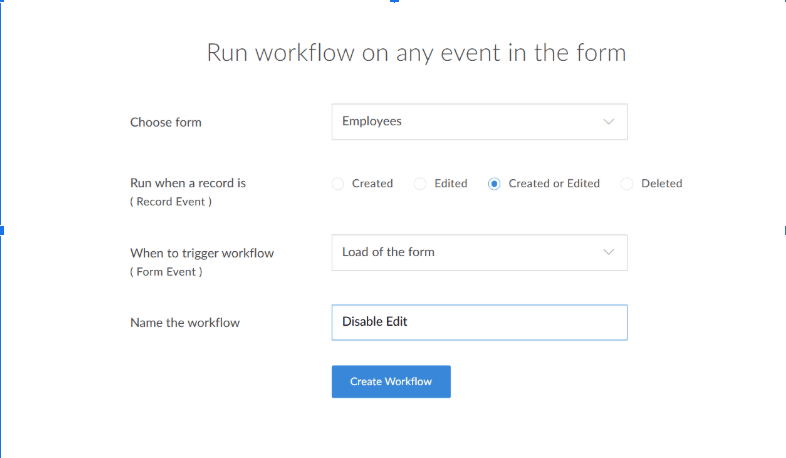Click the Name the workflow label
This screenshot has height=458, width=786.
click(185, 323)
